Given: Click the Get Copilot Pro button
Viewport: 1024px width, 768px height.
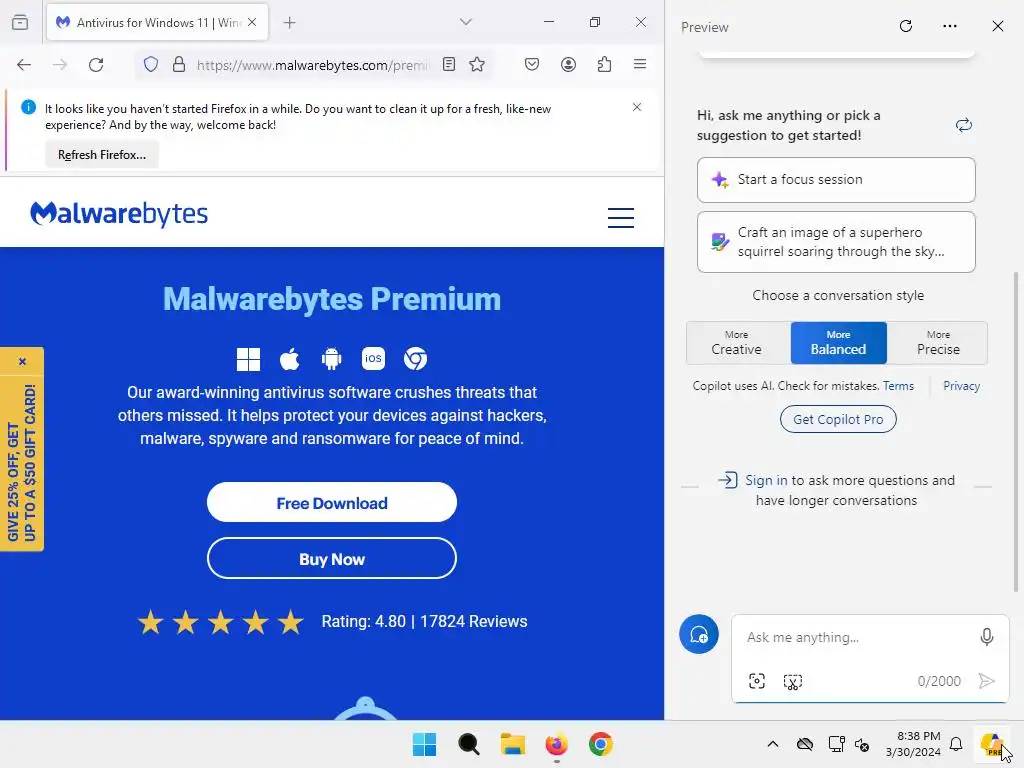Looking at the screenshot, I should point(838,419).
